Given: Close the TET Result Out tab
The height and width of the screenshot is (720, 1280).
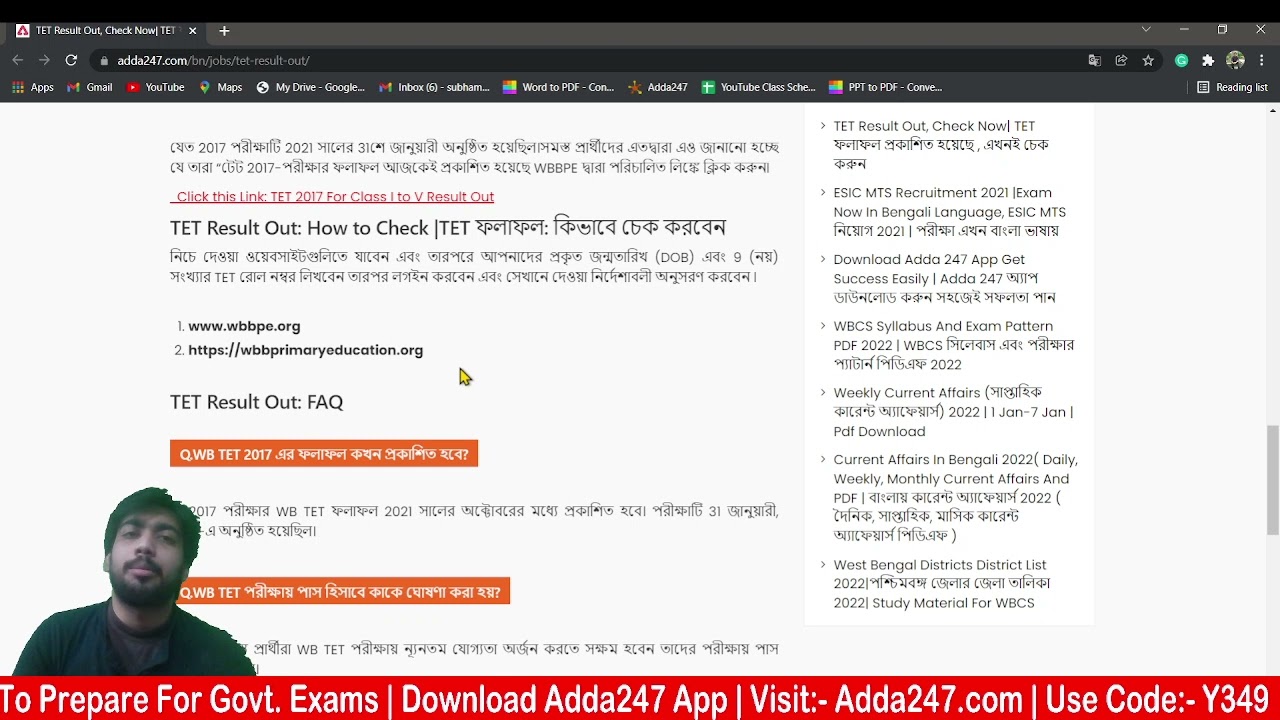Looking at the screenshot, I should click(192, 31).
